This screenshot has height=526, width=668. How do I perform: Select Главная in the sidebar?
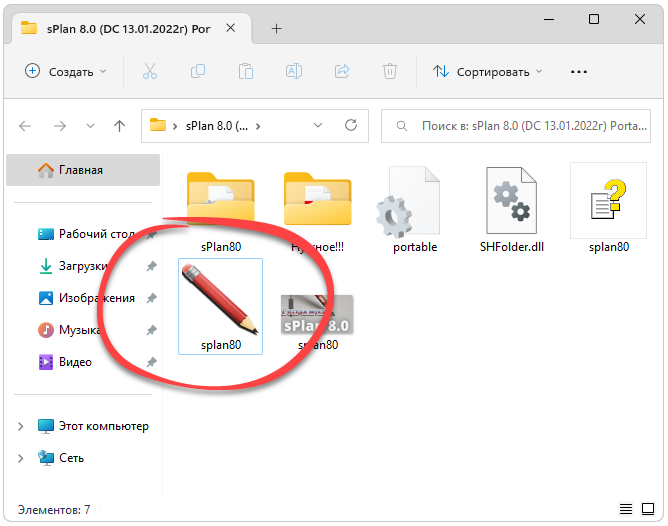click(x=83, y=170)
